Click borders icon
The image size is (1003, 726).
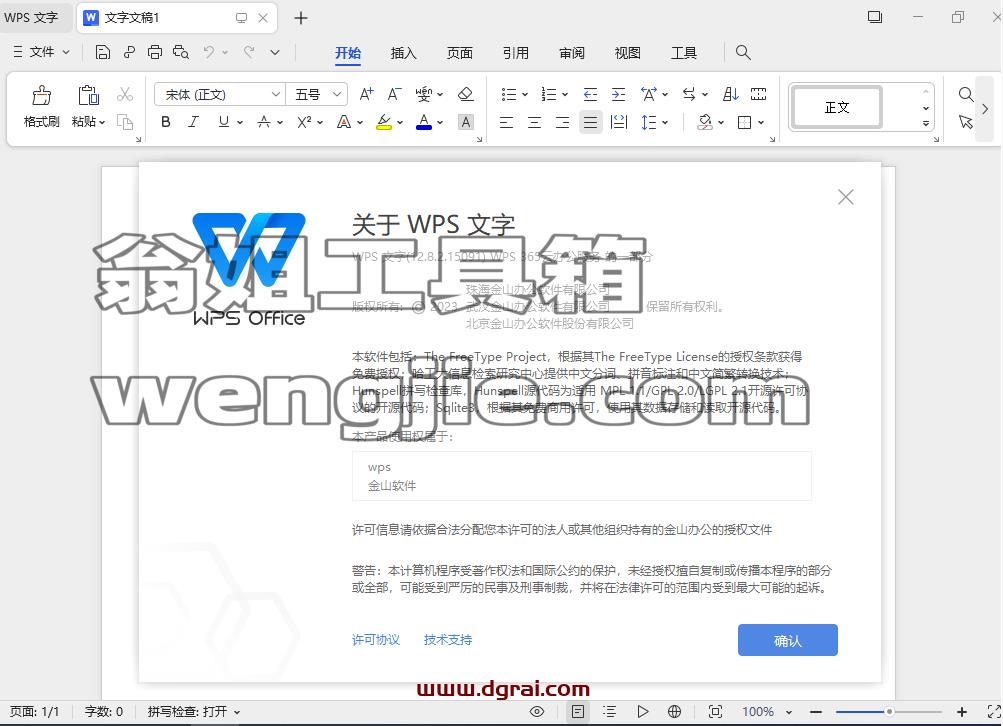pos(744,122)
